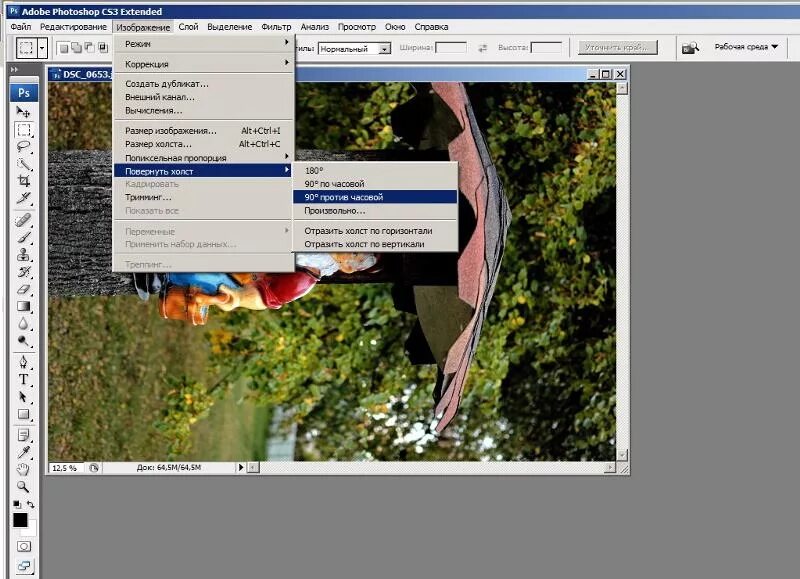This screenshot has width=800, height=579.
Task: Toggle Quick Mask mode
Action: pos(23,546)
